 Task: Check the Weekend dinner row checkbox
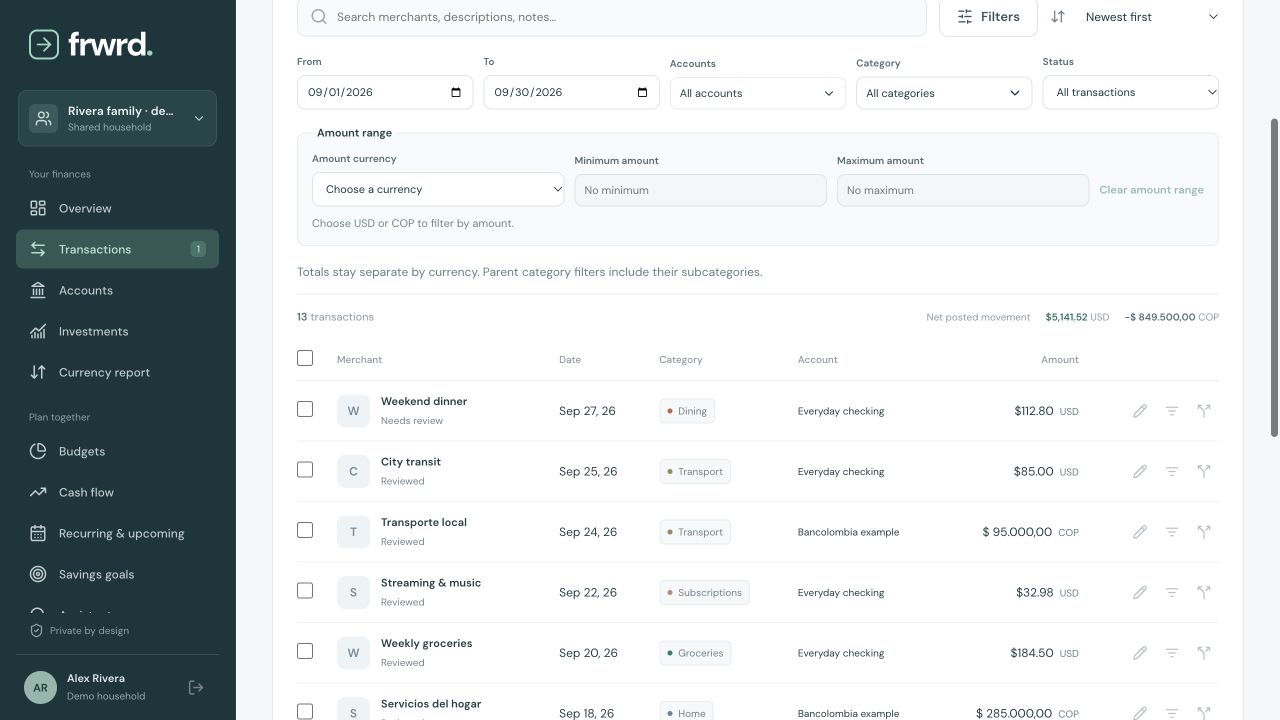click(x=305, y=409)
